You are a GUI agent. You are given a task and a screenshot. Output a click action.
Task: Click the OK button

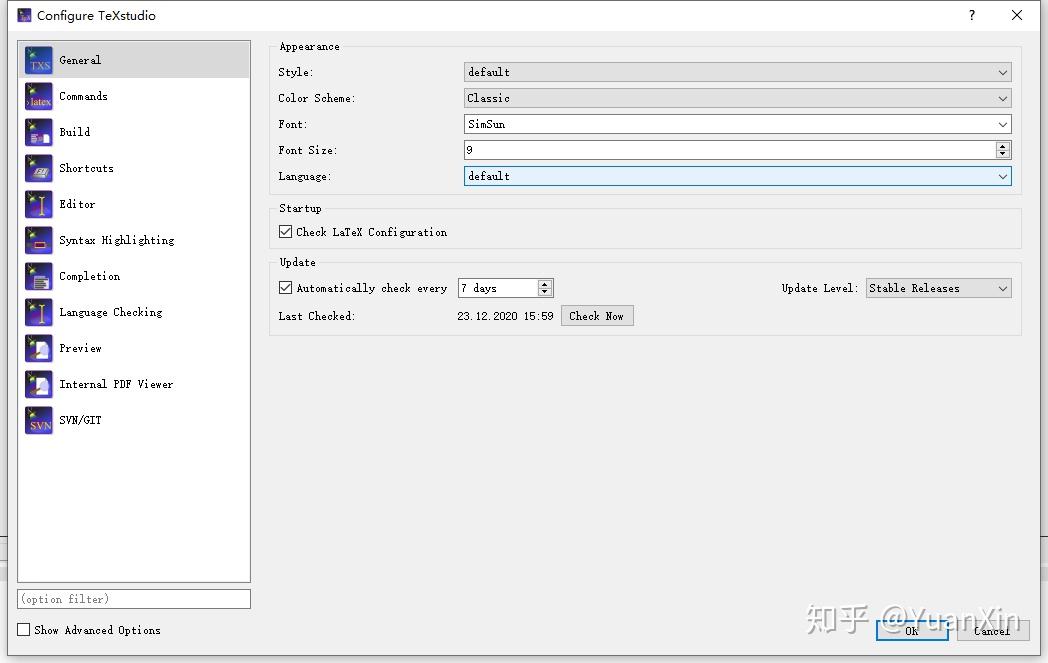(911, 631)
